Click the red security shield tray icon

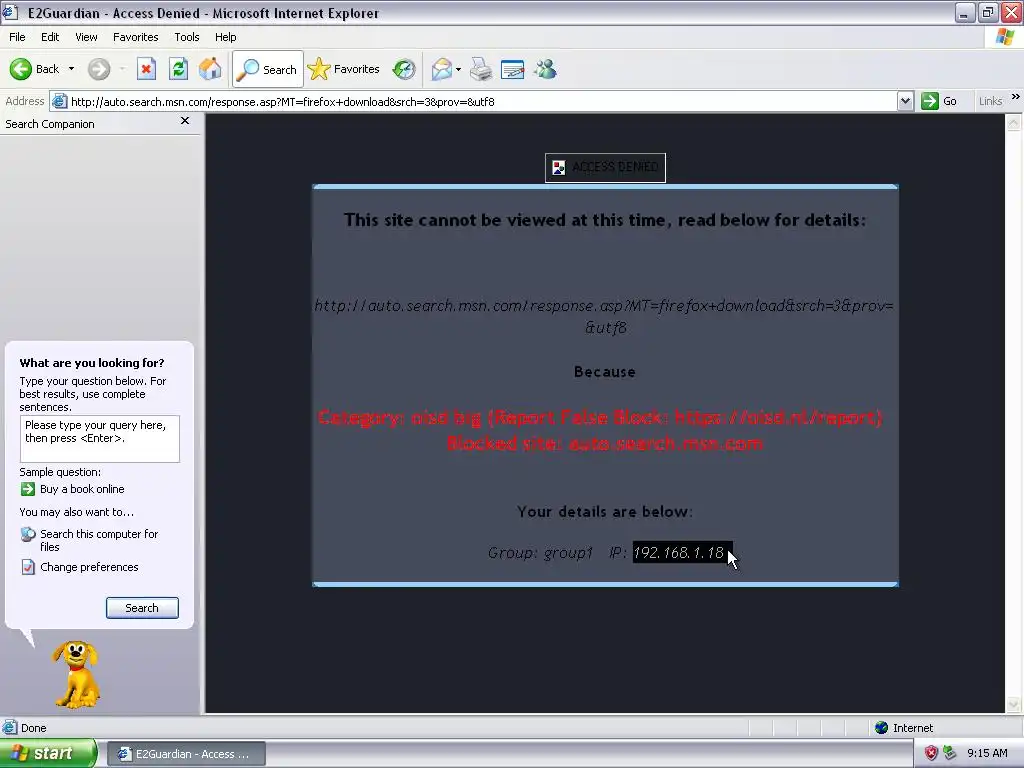click(x=931, y=753)
